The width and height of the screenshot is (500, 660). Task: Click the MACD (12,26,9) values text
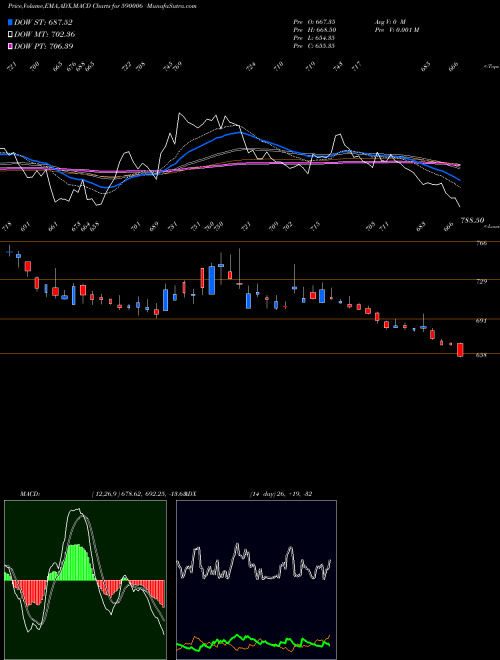(x=139, y=494)
